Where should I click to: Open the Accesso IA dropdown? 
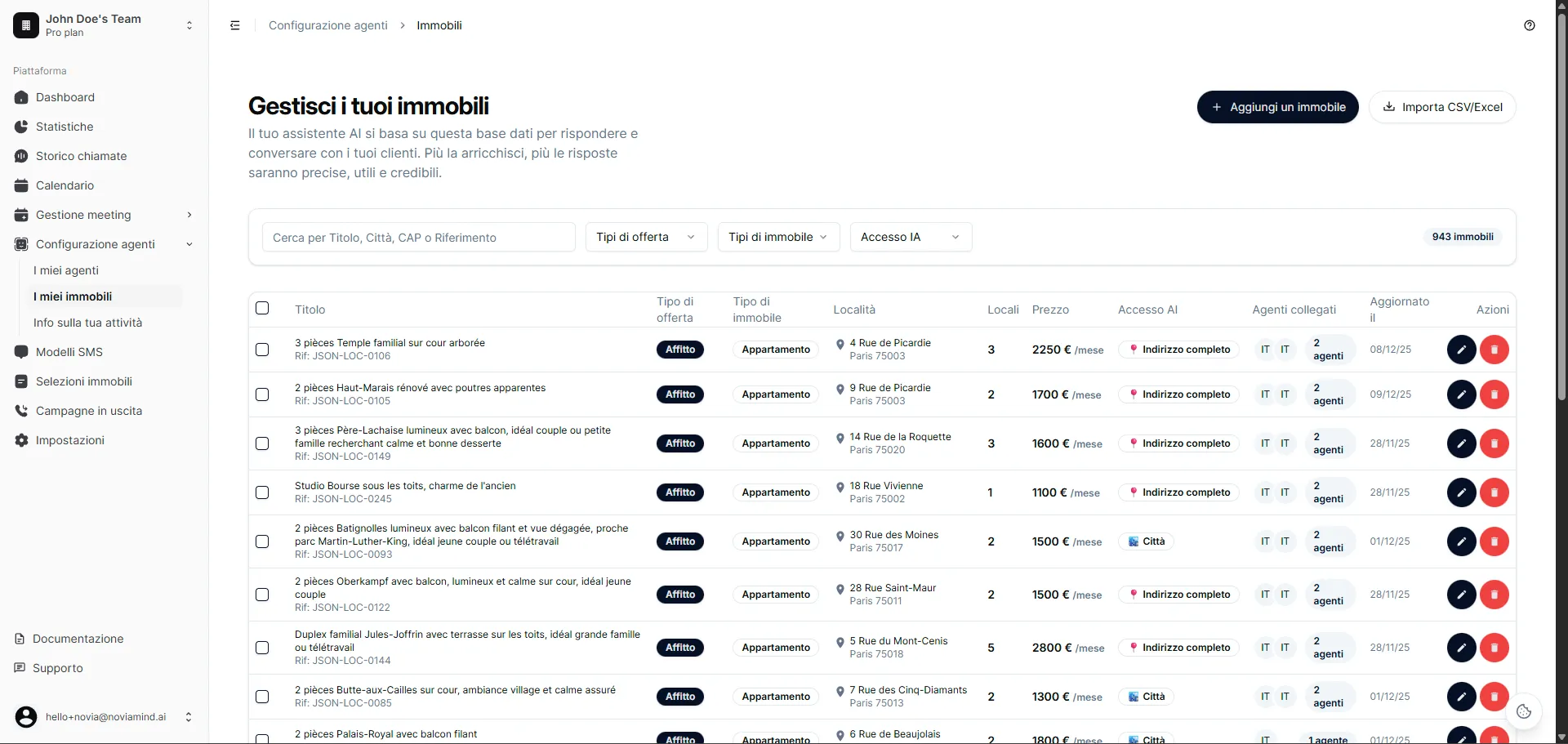pos(910,237)
